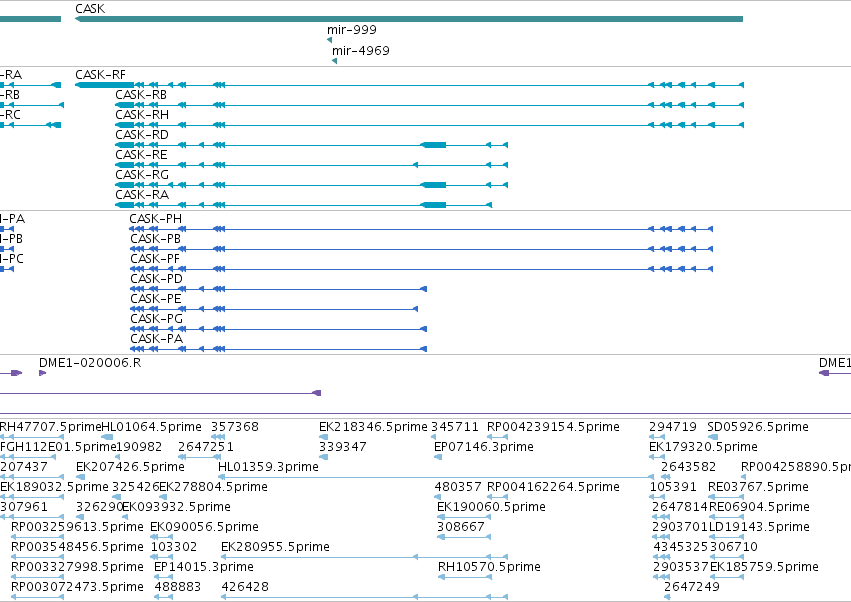This screenshot has width=851, height=602.
Task: Click the RE06904.5prime EST label
Action: pos(759,507)
